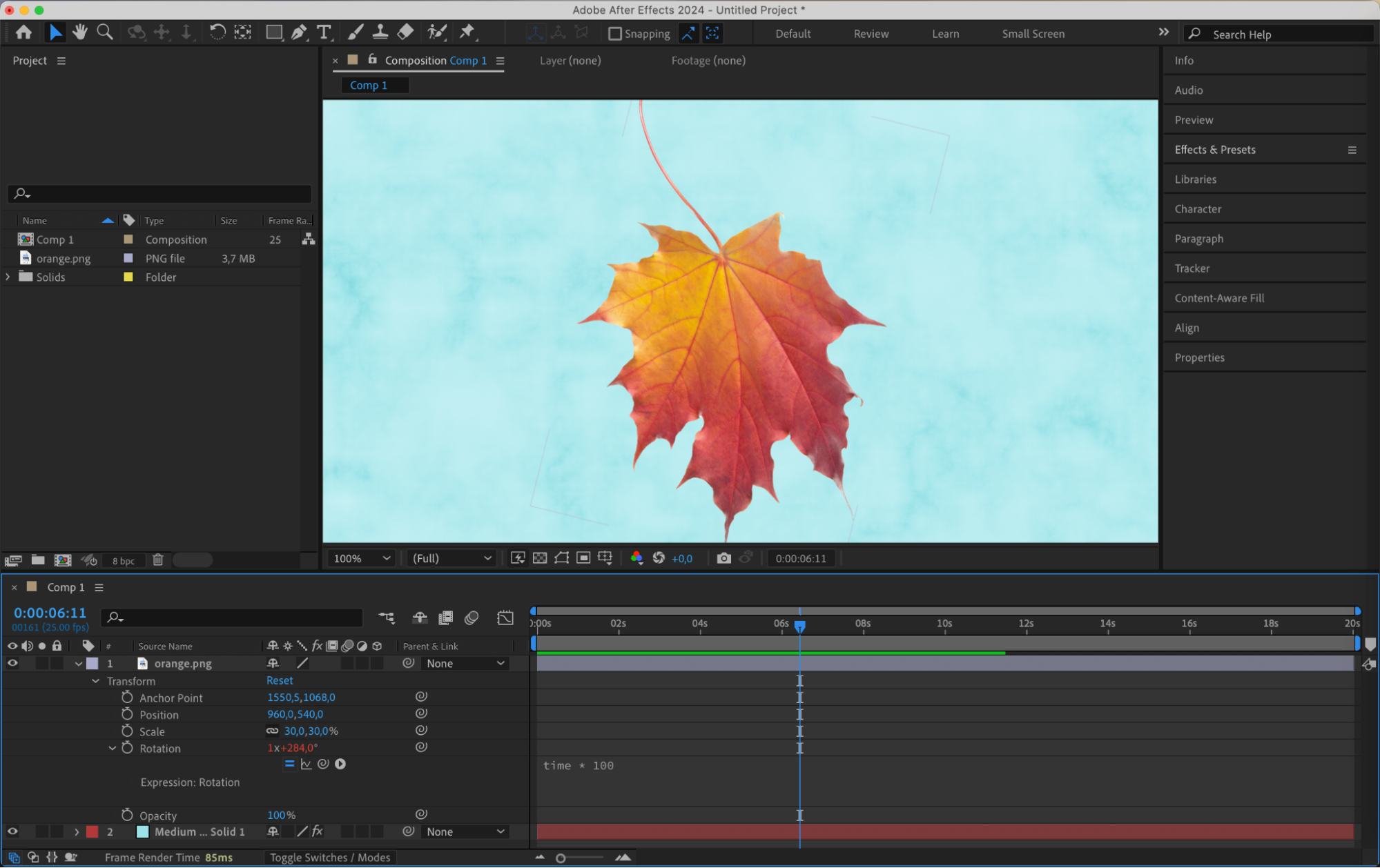
Task: Open the (Full) resolution dropdown
Action: (451, 558)
